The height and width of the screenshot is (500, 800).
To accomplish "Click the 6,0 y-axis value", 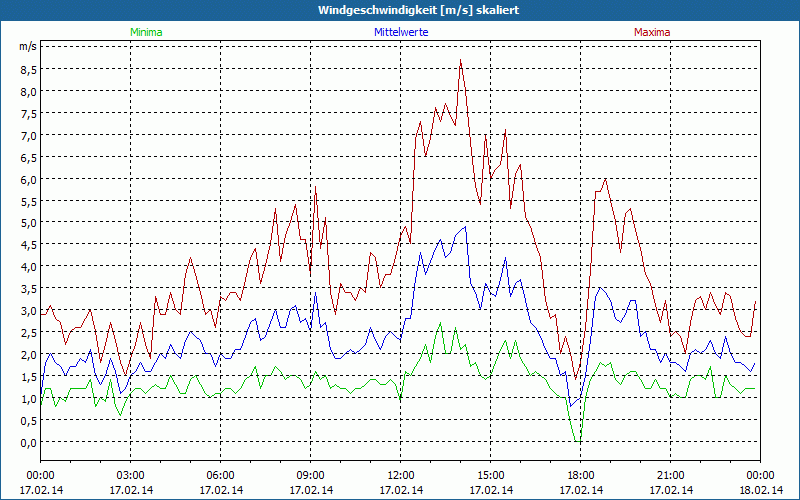I will coord(28,180).
